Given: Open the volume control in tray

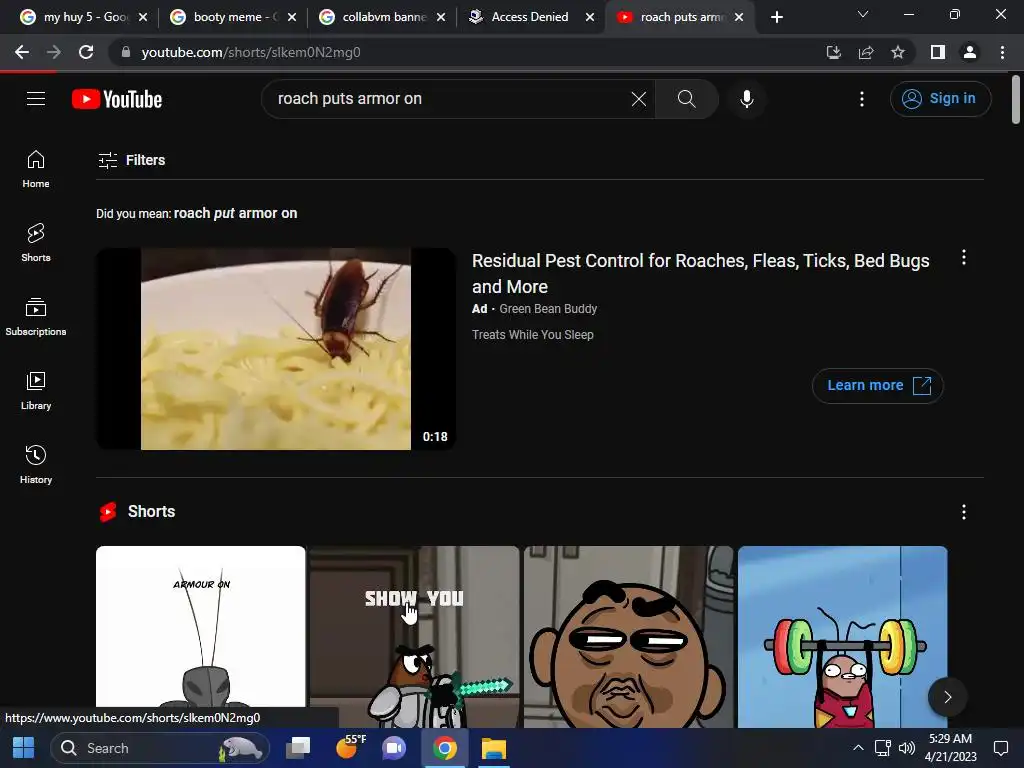Looking at the screenshot, I should pyautogui.click(x=906, y=748).
